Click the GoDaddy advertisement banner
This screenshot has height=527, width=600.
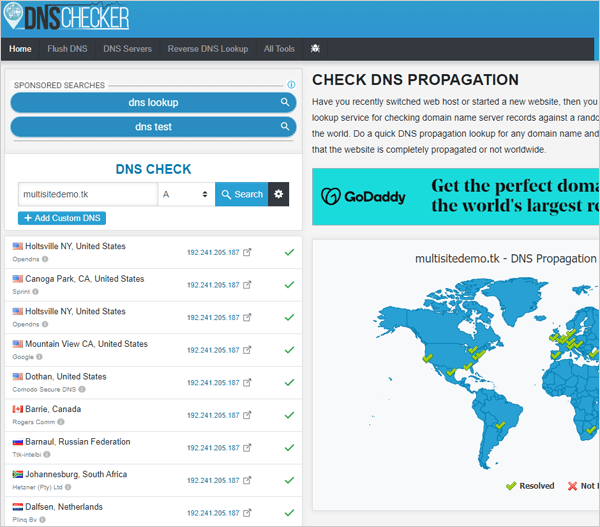click(x=456, y=196)
